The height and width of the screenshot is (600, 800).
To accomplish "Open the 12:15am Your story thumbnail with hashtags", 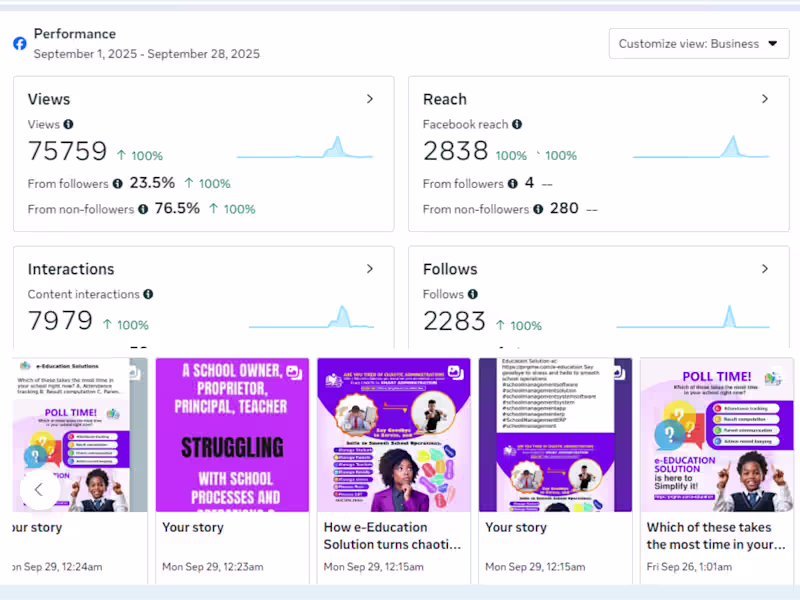I will (555, 435).
